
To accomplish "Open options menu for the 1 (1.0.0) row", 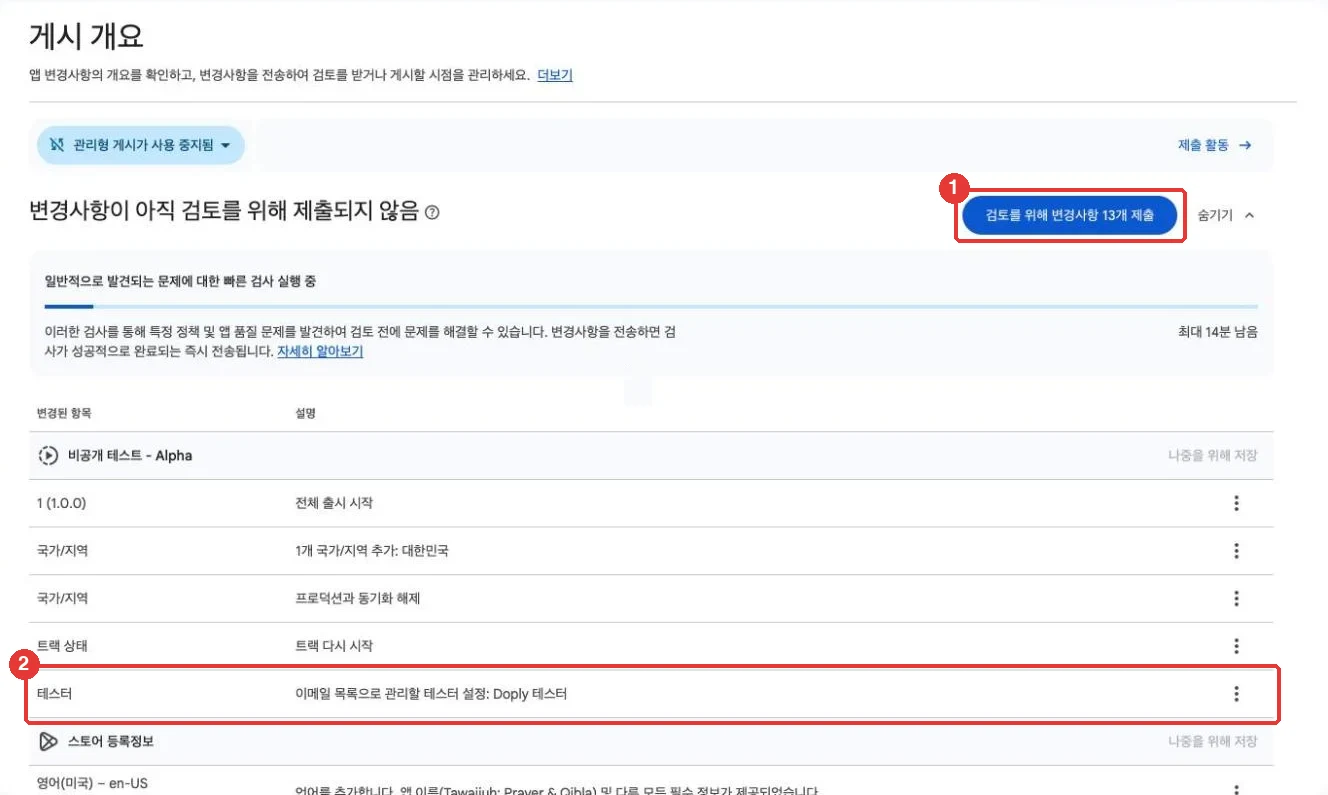I will [x=1237, y=503].
